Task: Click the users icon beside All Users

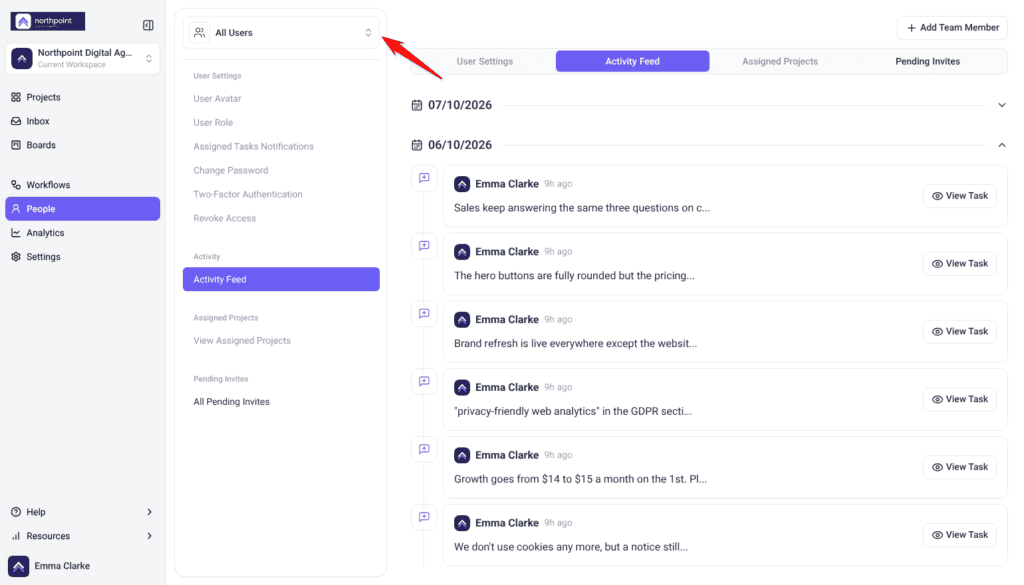Action: 199,33
